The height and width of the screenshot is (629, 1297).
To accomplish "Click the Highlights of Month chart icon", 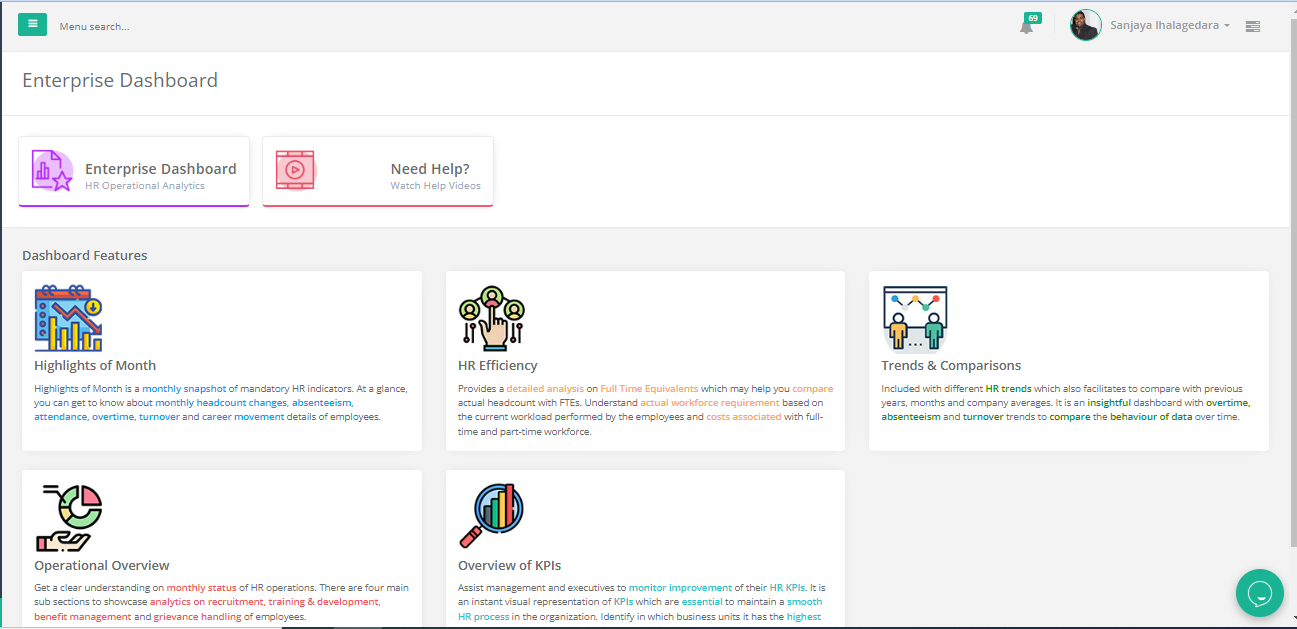I will [69, 318].
